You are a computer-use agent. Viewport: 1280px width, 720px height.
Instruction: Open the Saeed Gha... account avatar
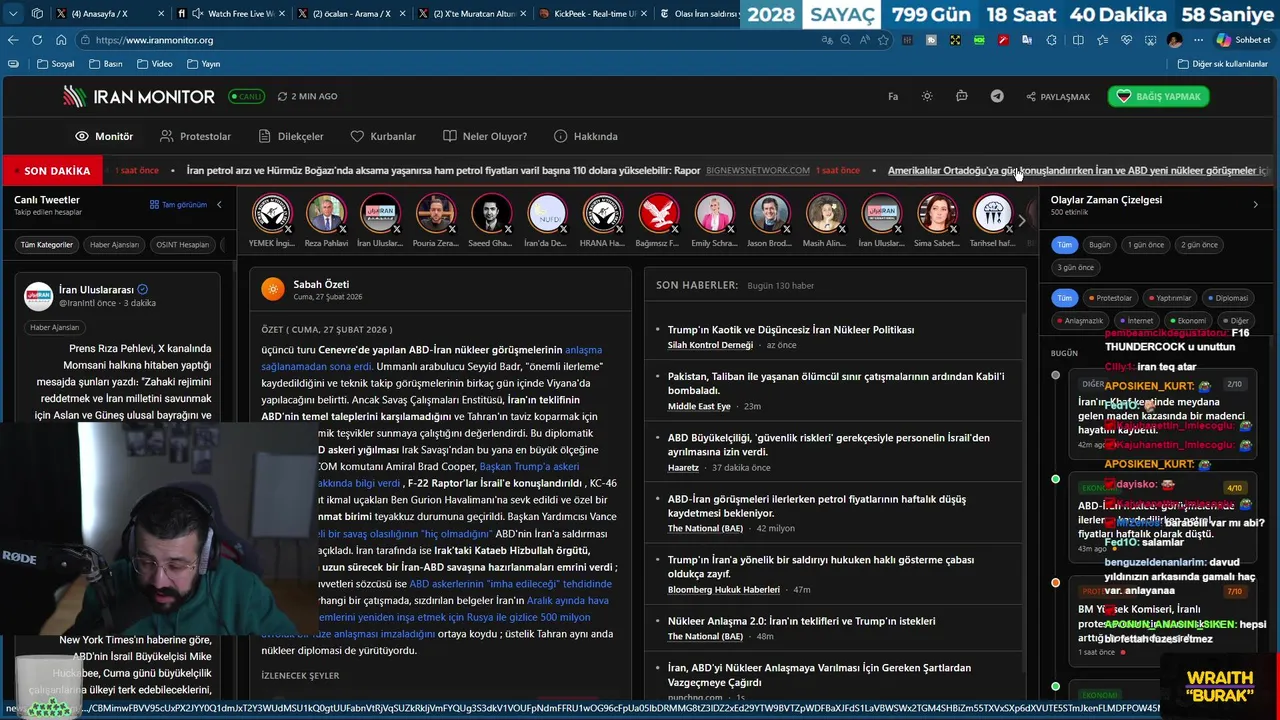coord(490,214)
